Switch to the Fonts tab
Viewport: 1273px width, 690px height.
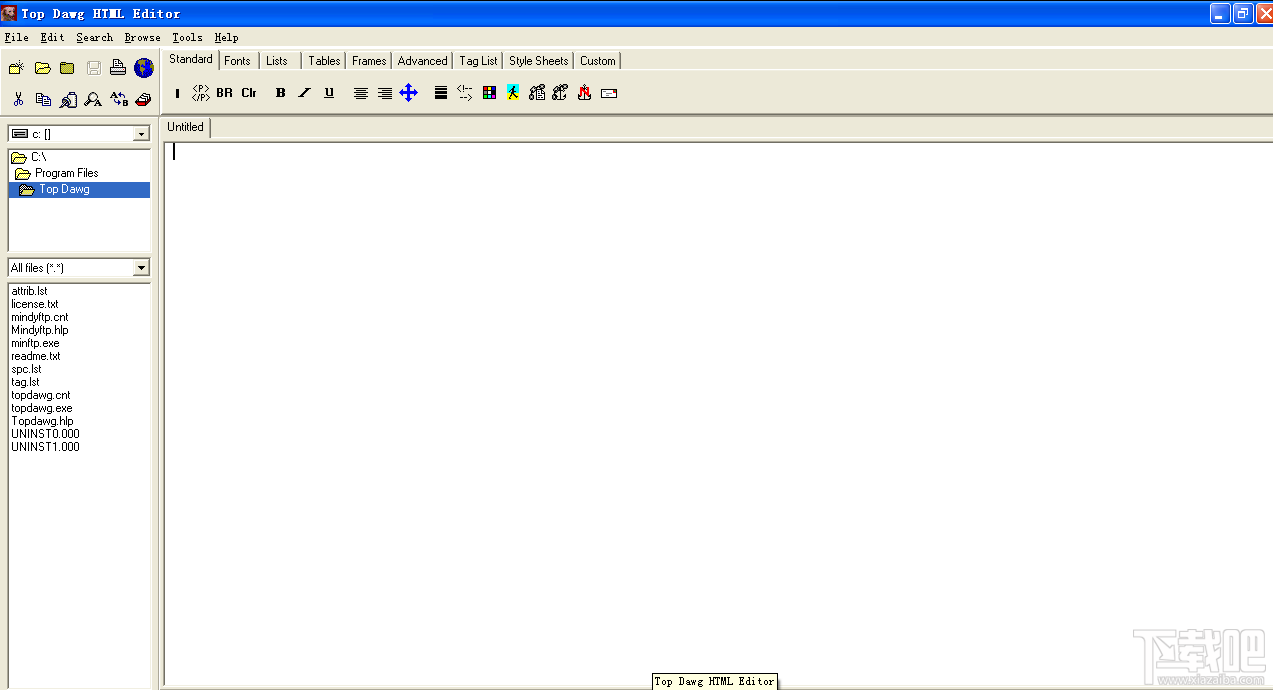238,61
